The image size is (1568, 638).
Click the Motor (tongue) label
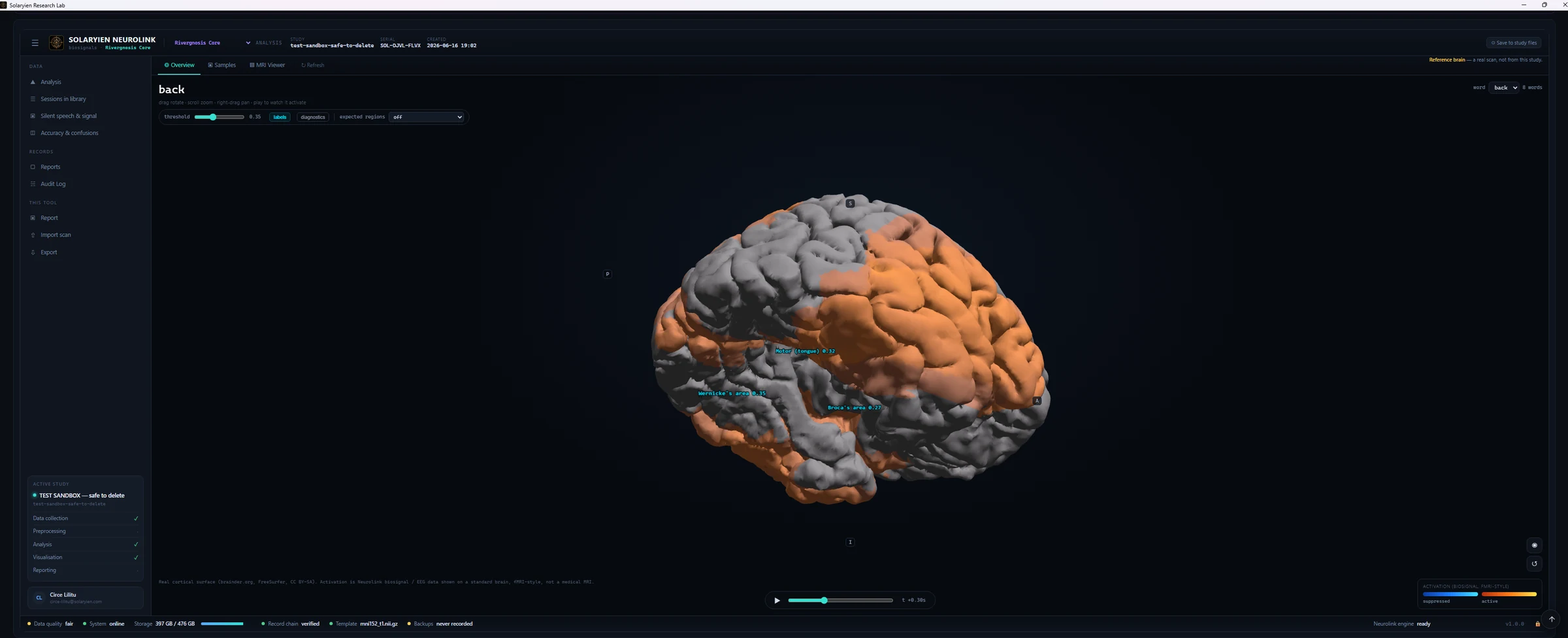pos(805,352)
